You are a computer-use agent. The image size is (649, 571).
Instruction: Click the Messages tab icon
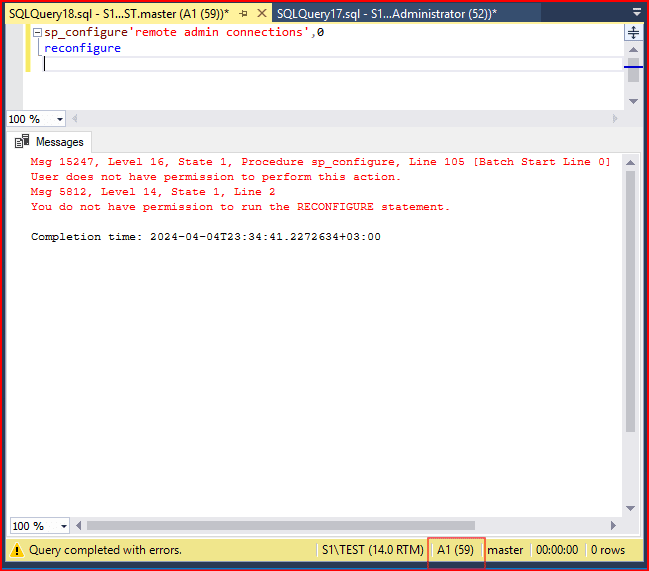point(22,142)
